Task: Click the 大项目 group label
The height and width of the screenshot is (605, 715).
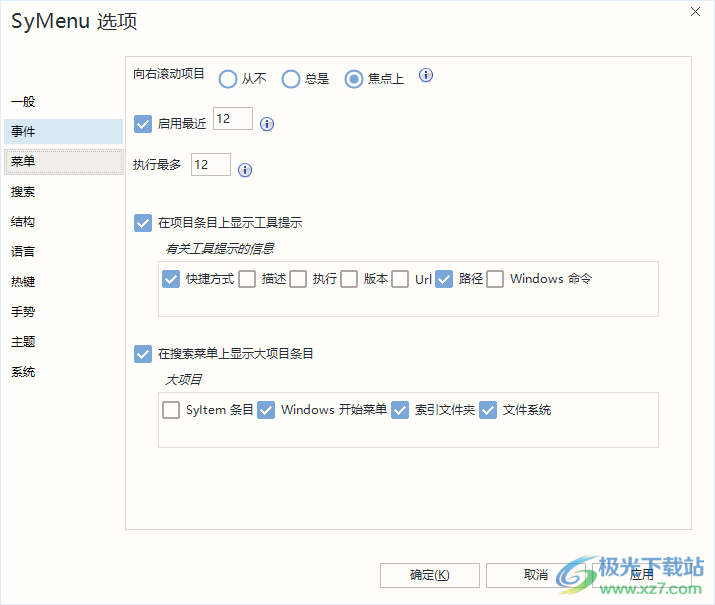Action: (183, 380)
